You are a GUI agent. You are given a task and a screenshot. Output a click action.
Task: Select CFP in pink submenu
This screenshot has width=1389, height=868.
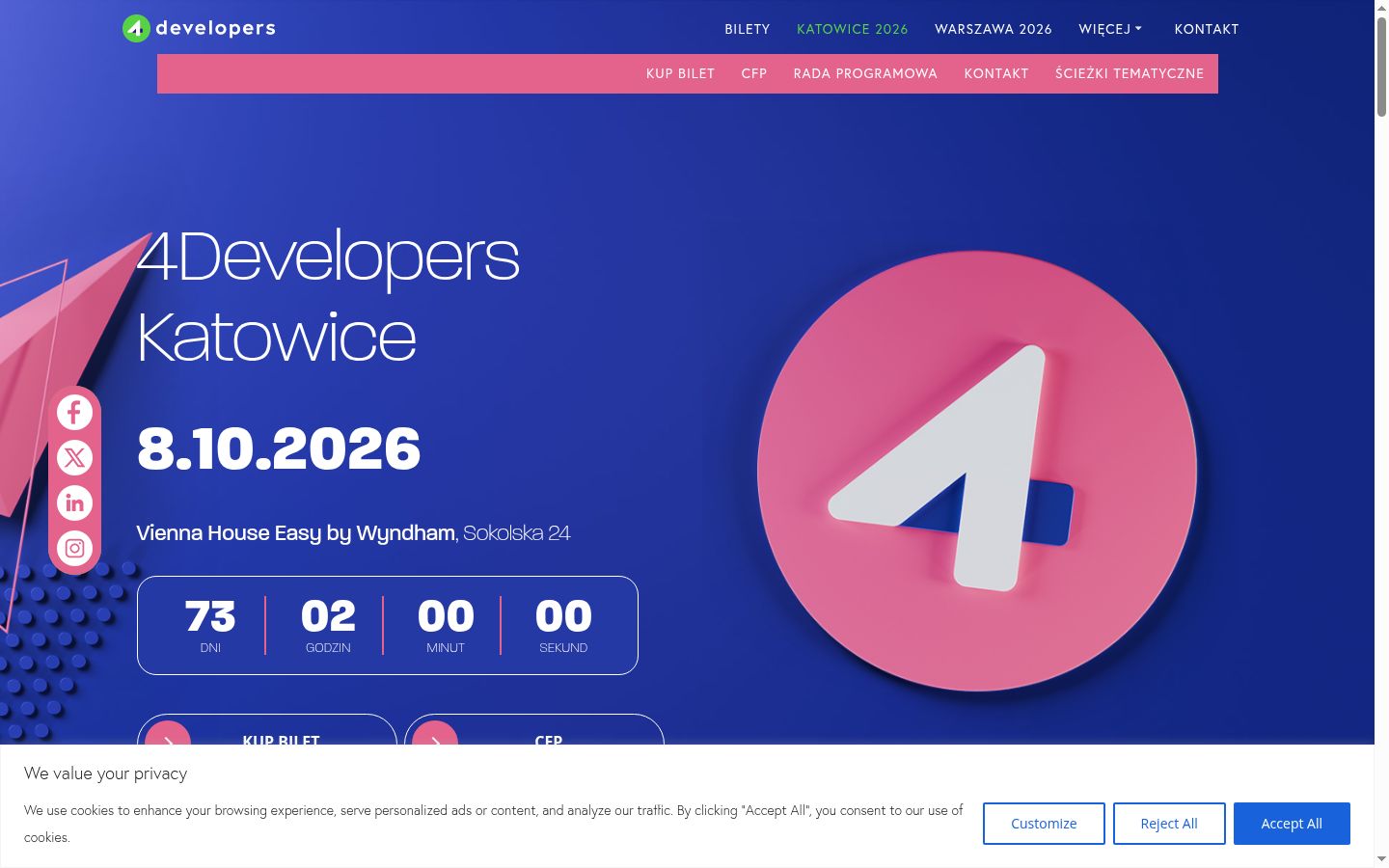tap(754, 73)
